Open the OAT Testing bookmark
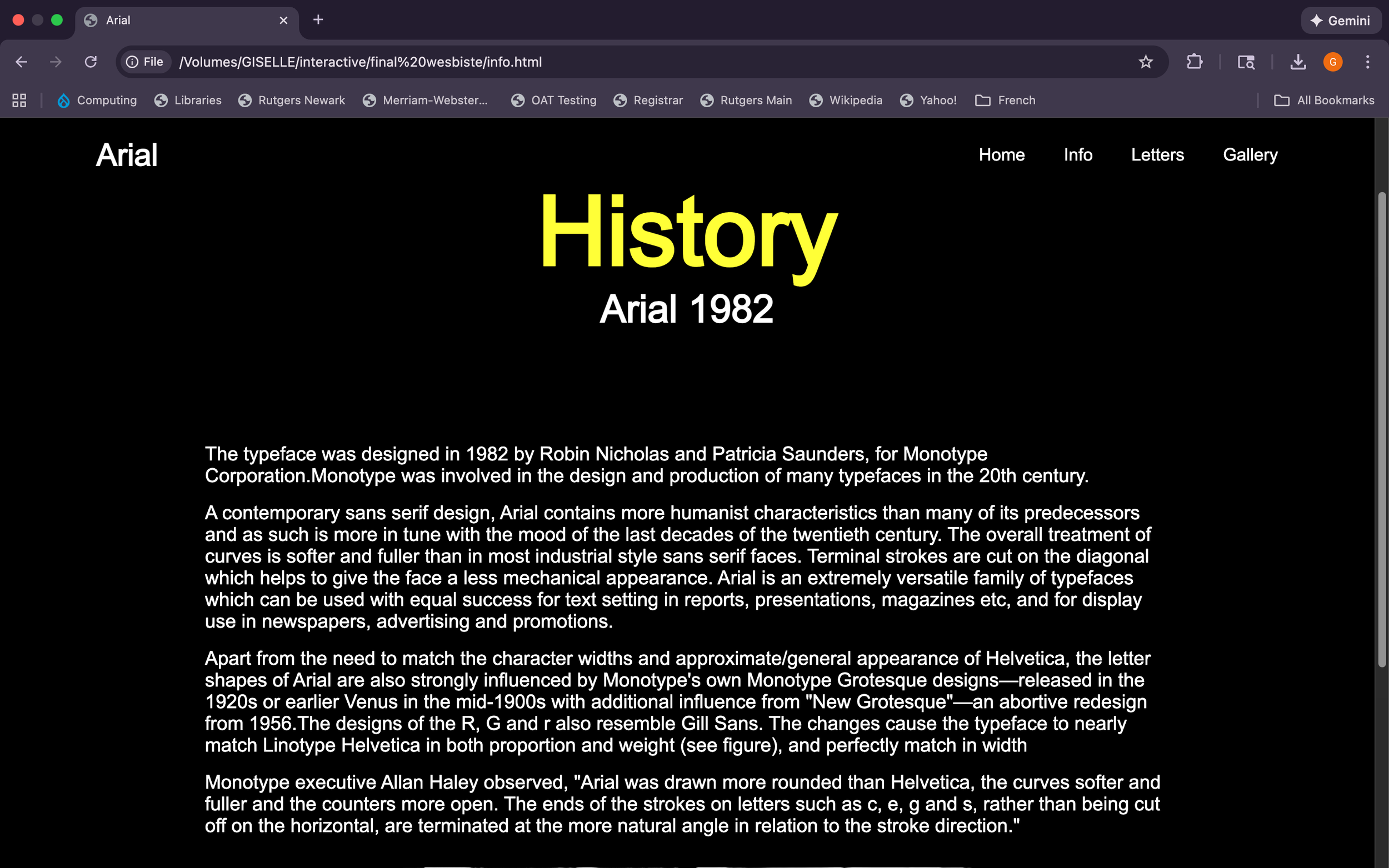This screenshot has height=868, width=1389. tap(563, 100)
